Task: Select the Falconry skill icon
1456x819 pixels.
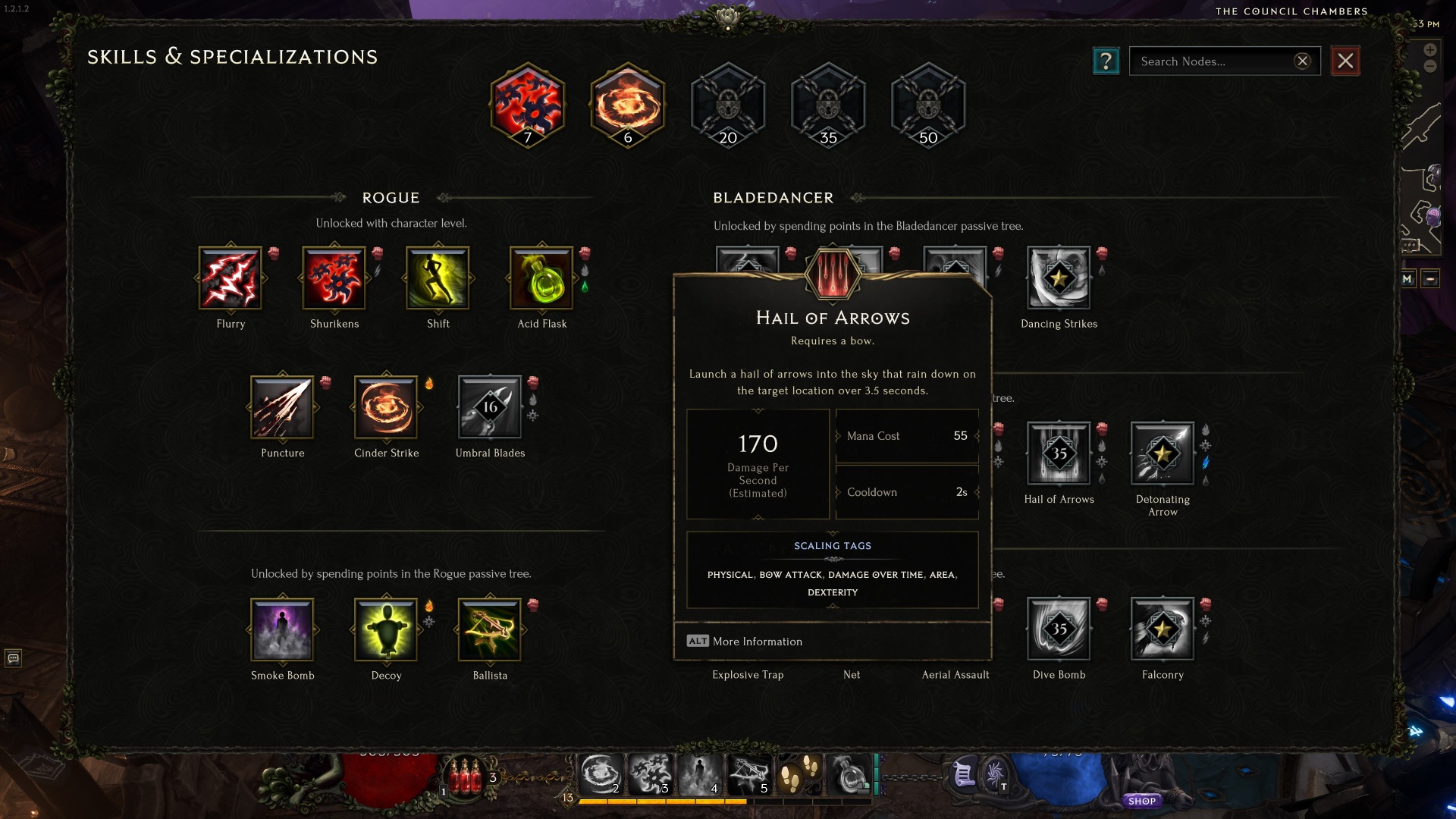Action: click(1163, 629)
